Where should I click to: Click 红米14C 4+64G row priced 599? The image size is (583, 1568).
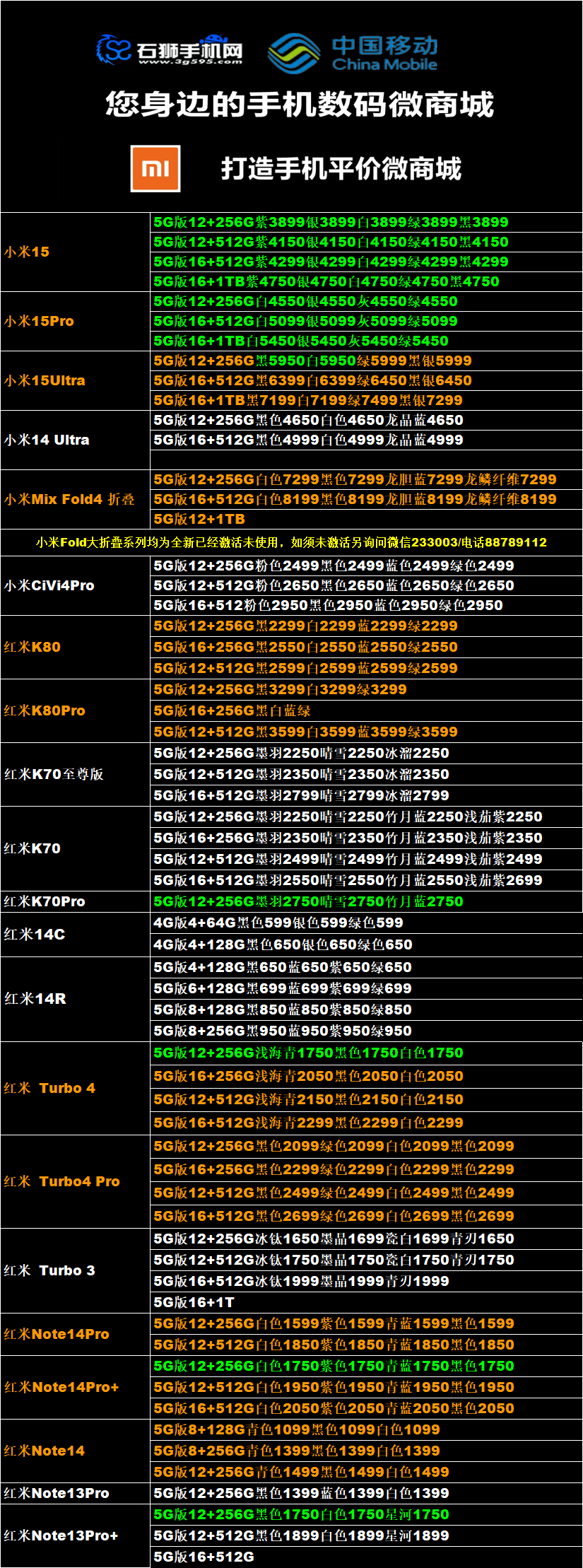coord(366,923)
